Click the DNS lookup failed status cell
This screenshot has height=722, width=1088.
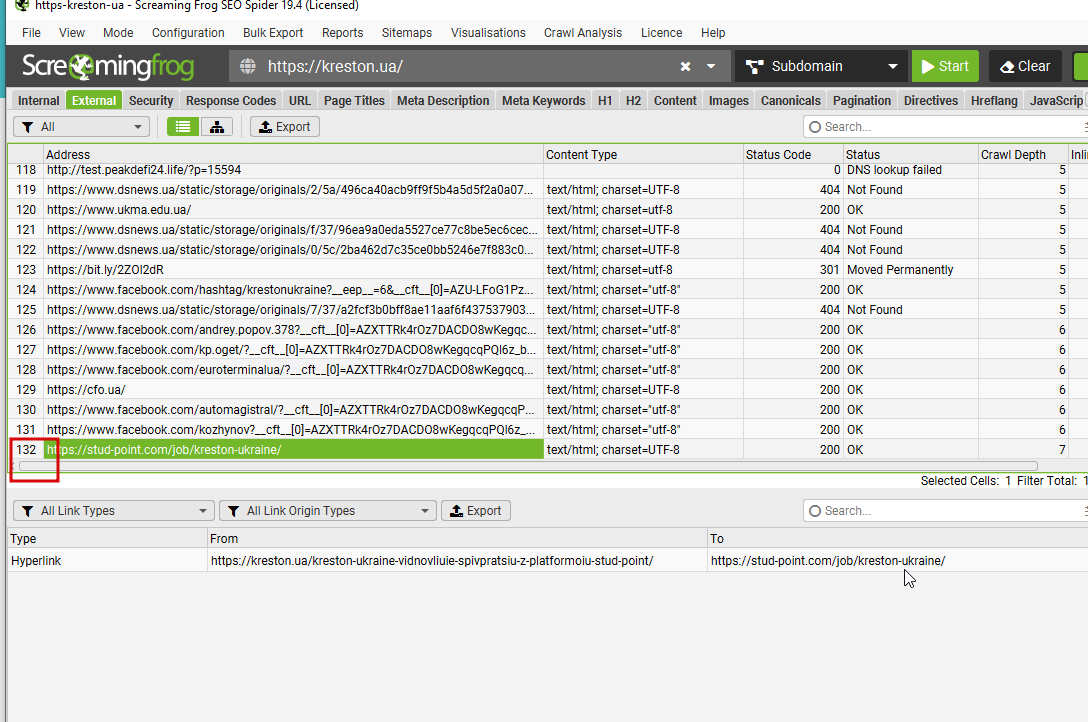(x=910, y=170)
